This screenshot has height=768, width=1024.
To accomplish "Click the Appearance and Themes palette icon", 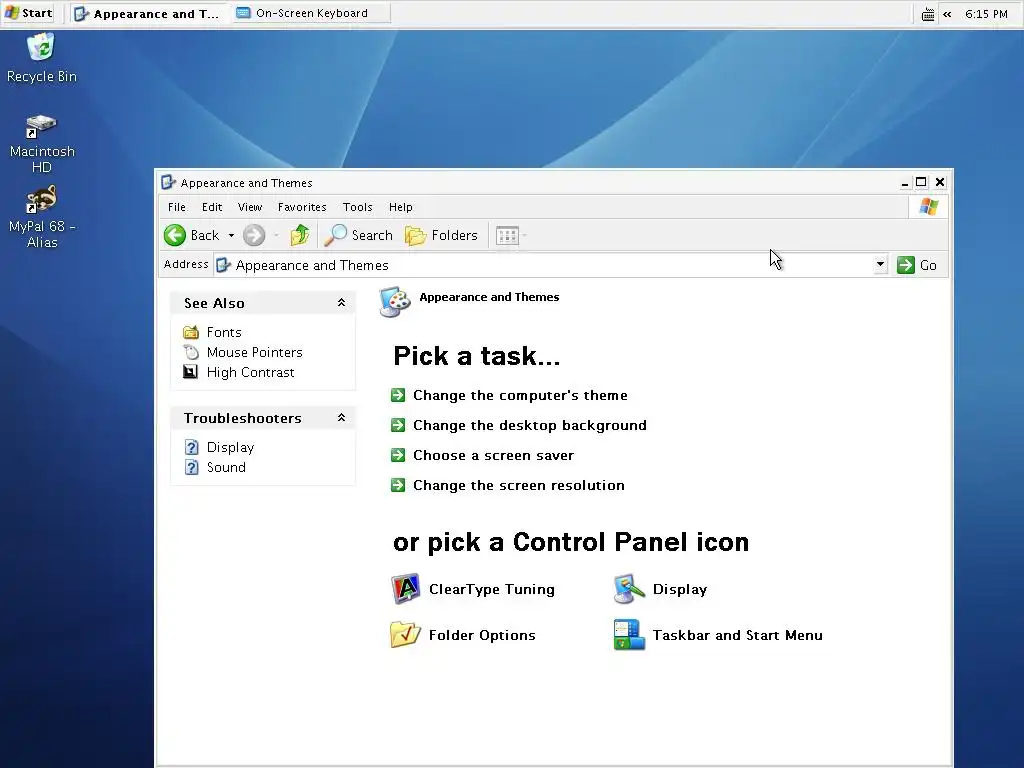I will click(395, 302).
